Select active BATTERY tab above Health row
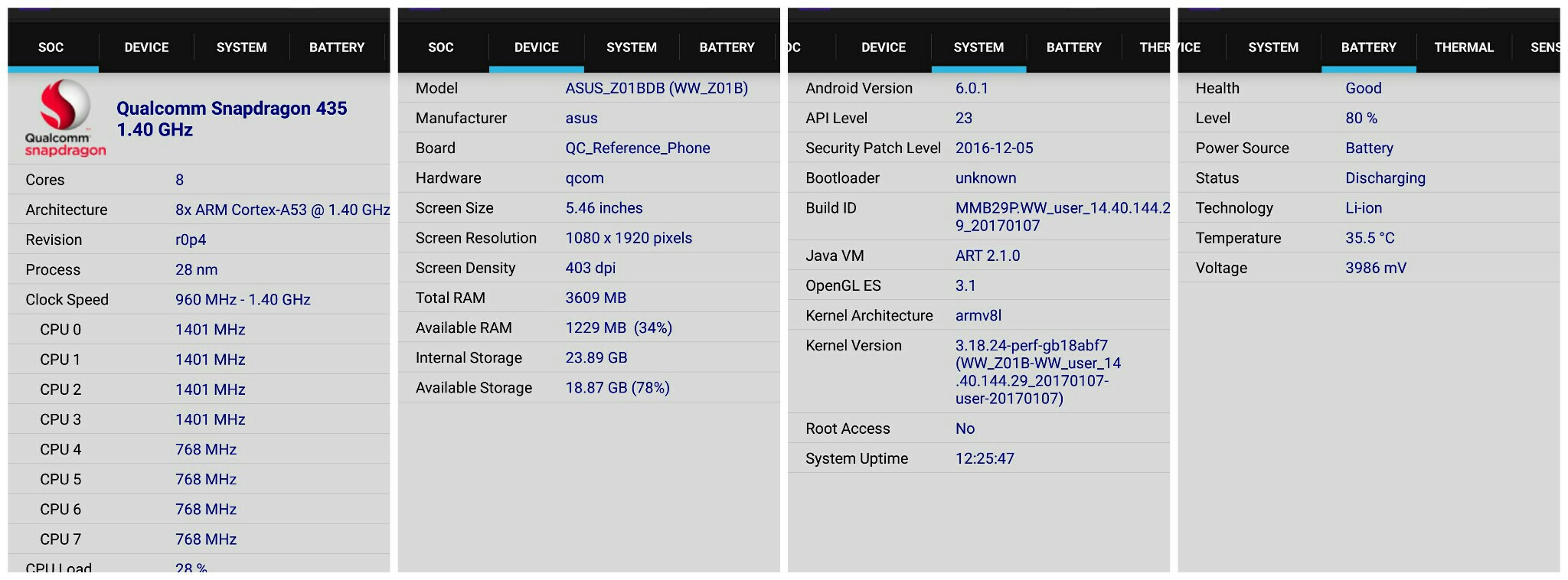The width and height of the screenshot is (1568, 580). (x=1368, y=47)
